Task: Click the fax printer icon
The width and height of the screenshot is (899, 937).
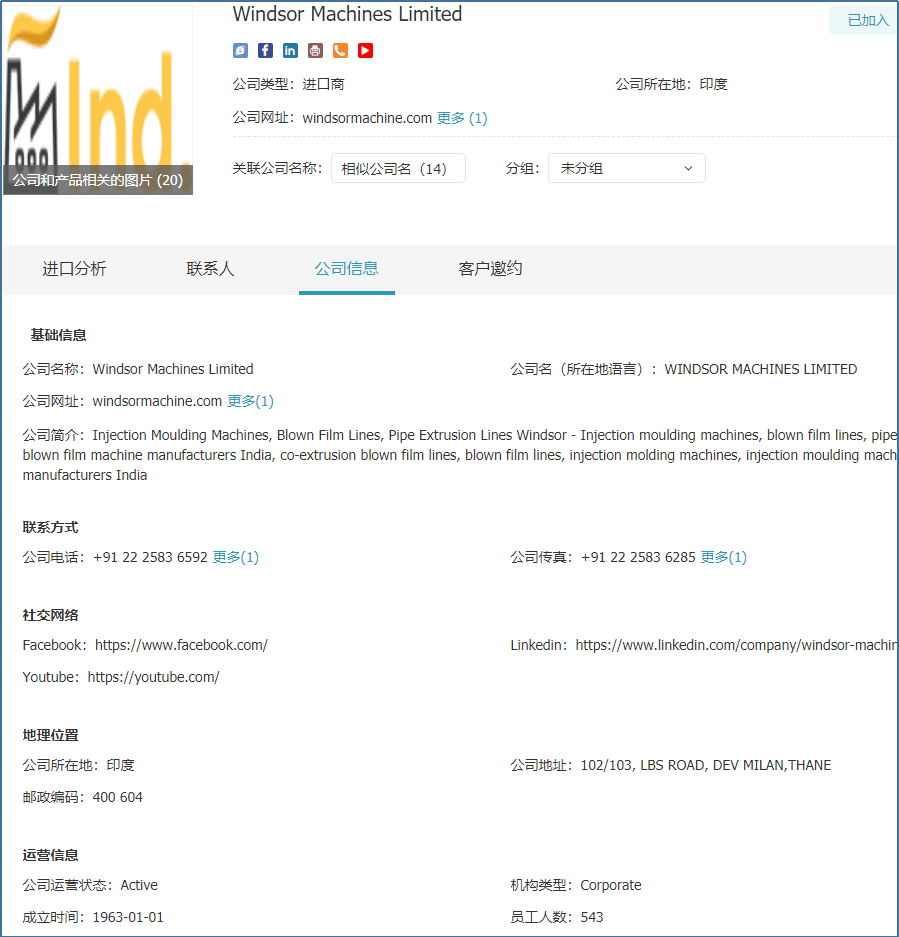Action: [316, 51]
